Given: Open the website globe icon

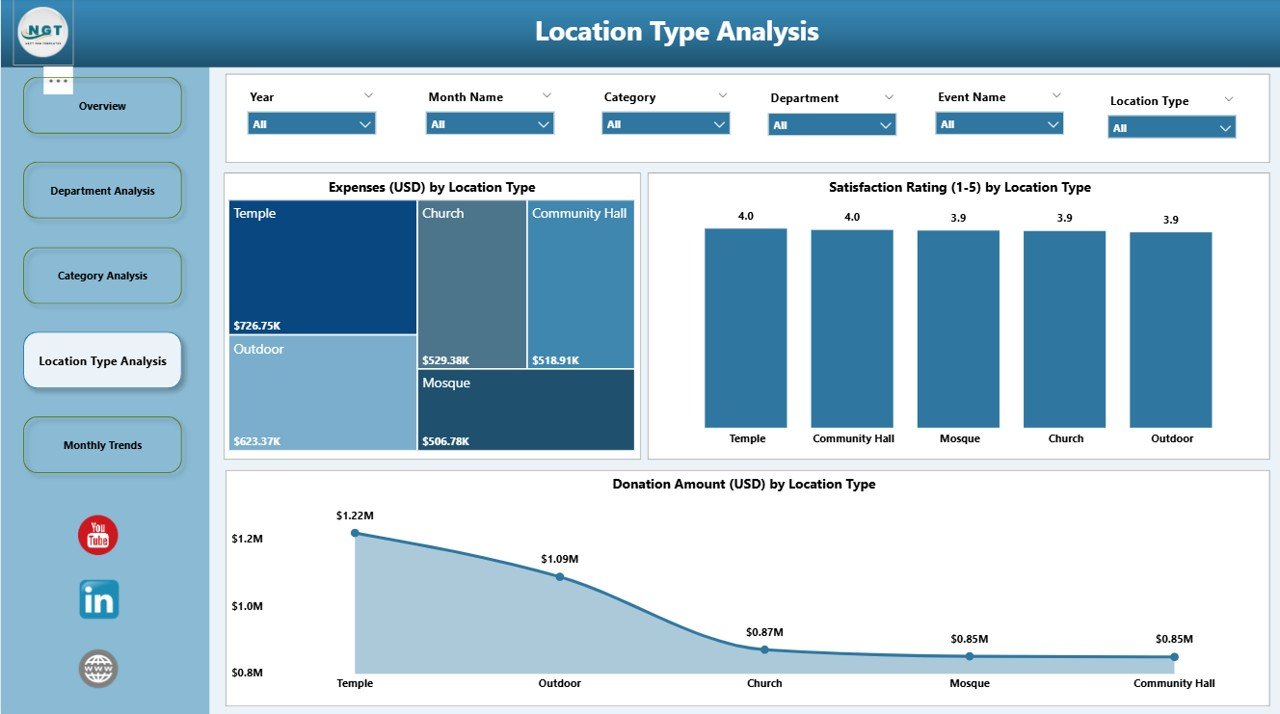Looking at the screenshot, I should click(97, 667).
